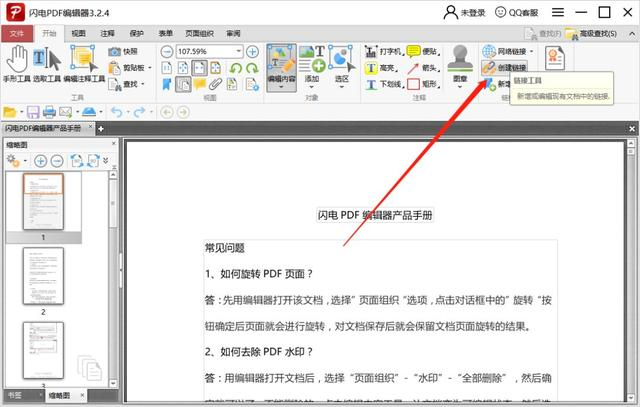Switch to the 保护 ribbon tab
Image resolution: width=640 pixels, height=407 pixels.
136,33
